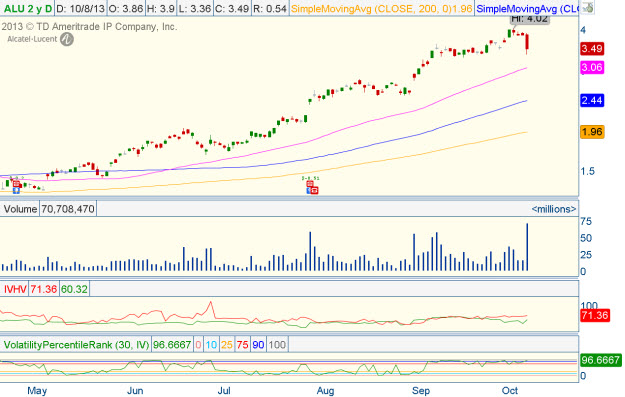Click the blue event marker below May earnings marker
The height and width of the screenshot is (397, 625).
click(x=16, y=191)
